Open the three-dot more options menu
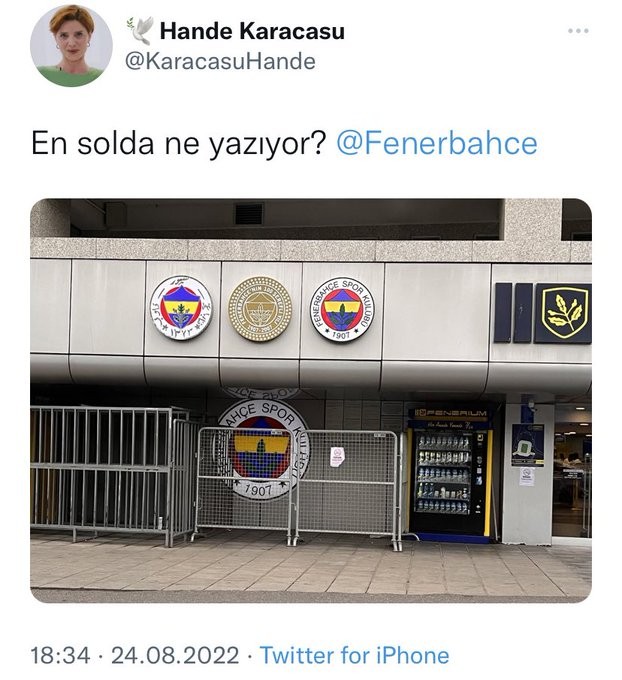This screenshot has height=680, width=622. 579,31
